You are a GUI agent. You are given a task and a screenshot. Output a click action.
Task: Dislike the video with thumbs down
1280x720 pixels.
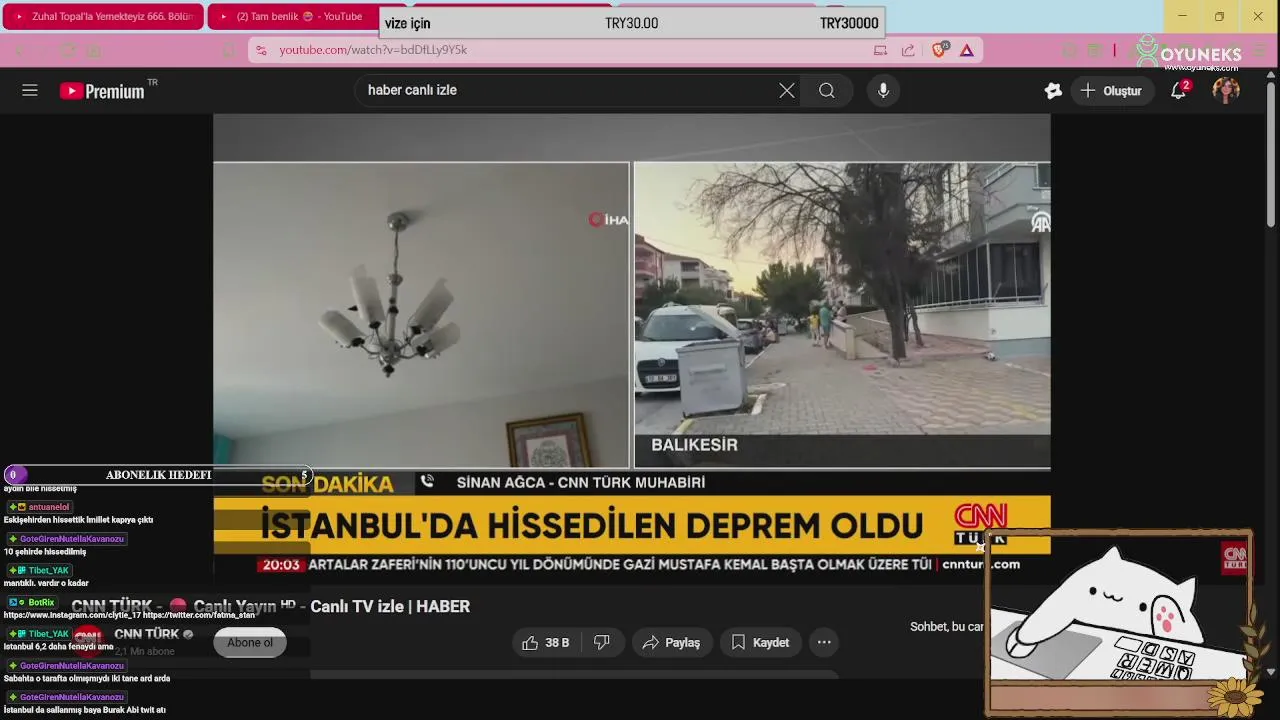click(602, 643)
